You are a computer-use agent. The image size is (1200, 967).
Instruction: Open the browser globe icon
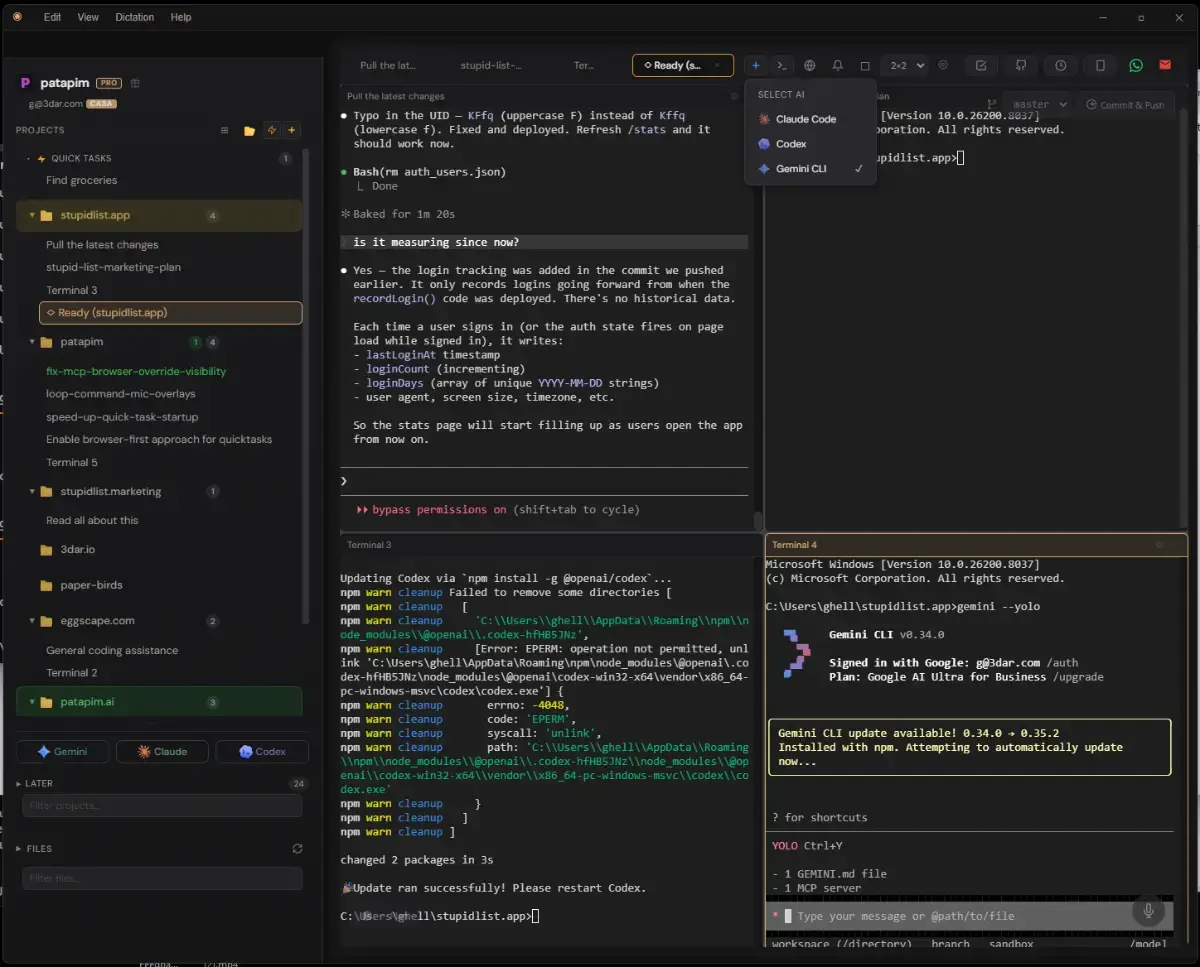tap(810, 66)
